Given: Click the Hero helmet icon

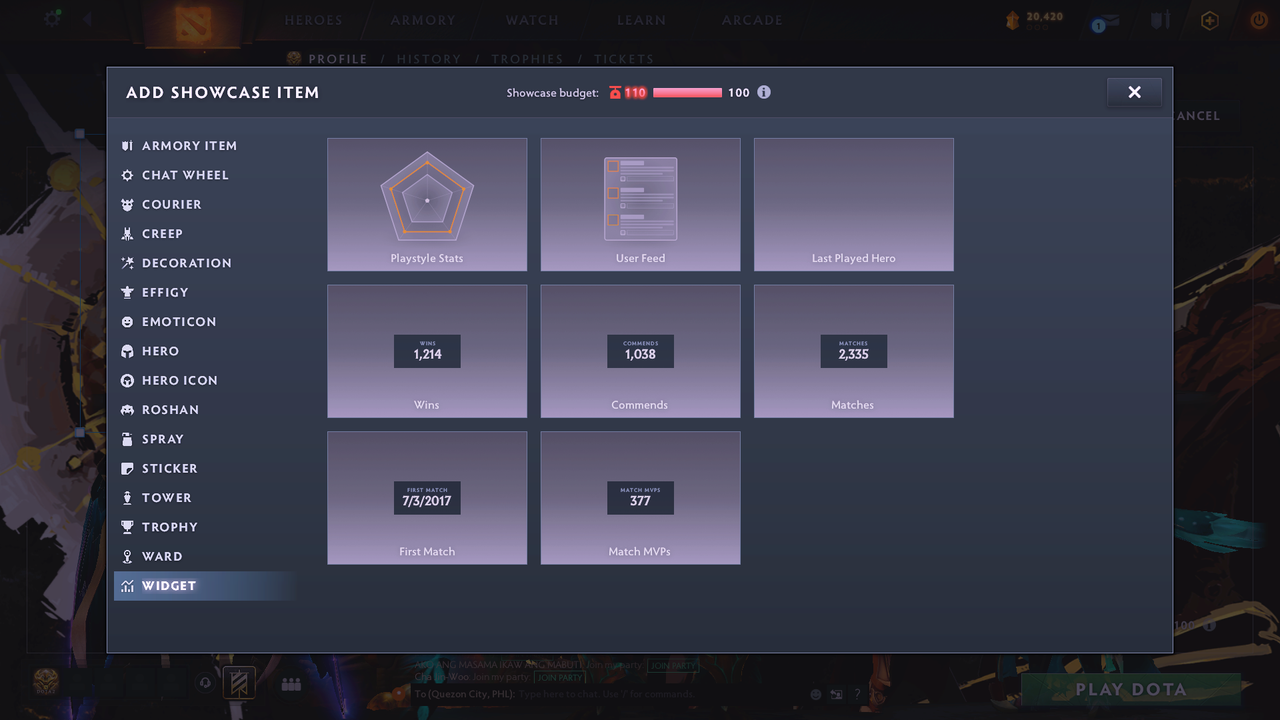Looking at the screenshot, I should (127, 351).
